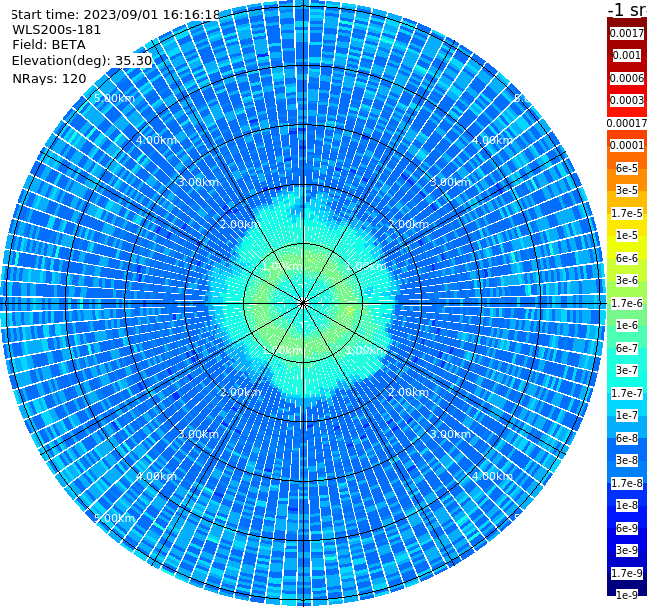Select the upper-right 4.00km range label

tap(492, 140)
